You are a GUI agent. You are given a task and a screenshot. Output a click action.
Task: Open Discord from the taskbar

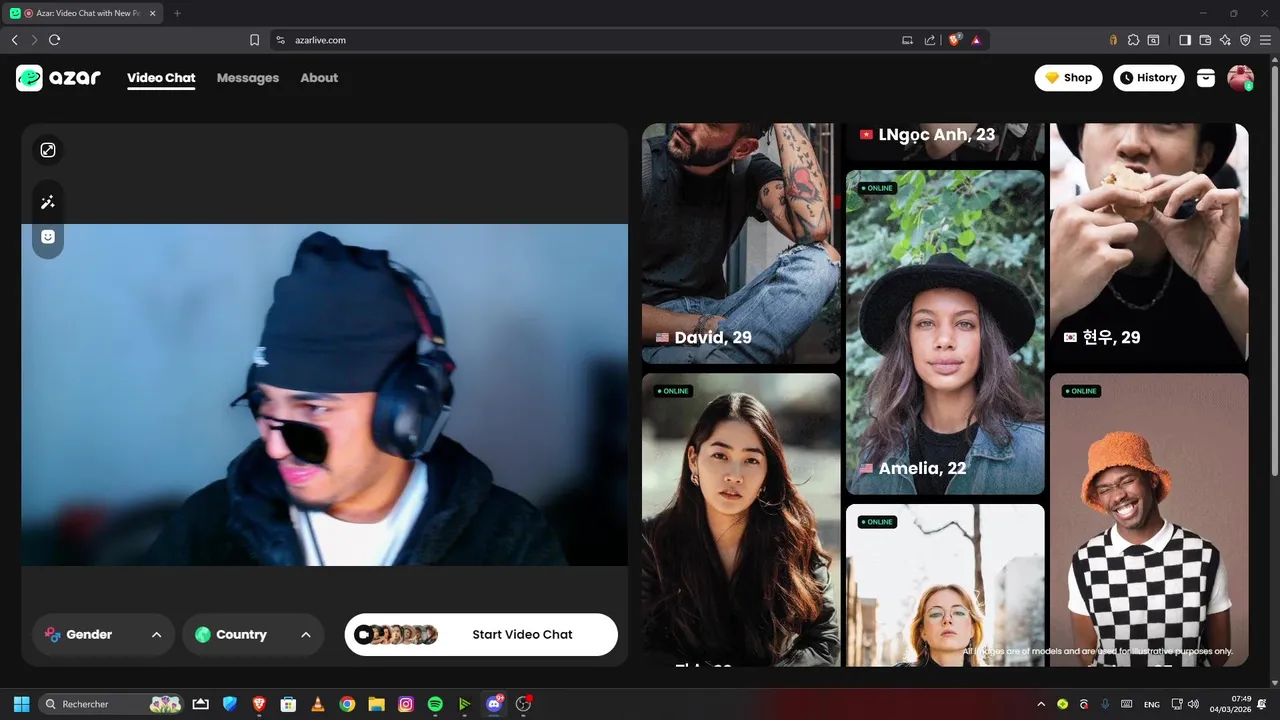coord(493,704)
